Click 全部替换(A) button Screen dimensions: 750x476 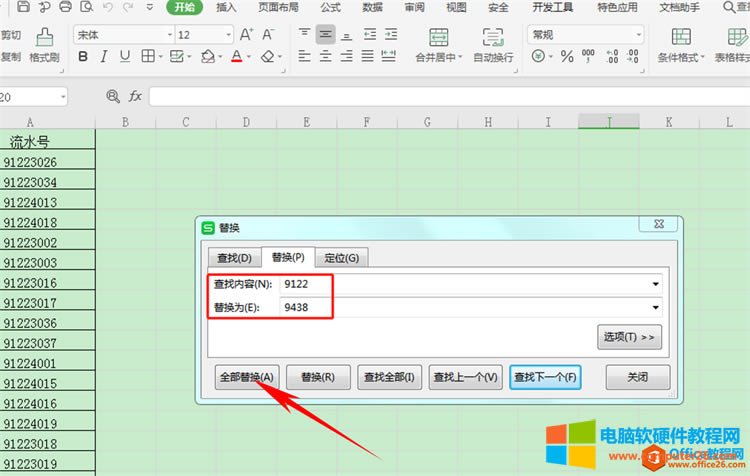tap(247, 377)
